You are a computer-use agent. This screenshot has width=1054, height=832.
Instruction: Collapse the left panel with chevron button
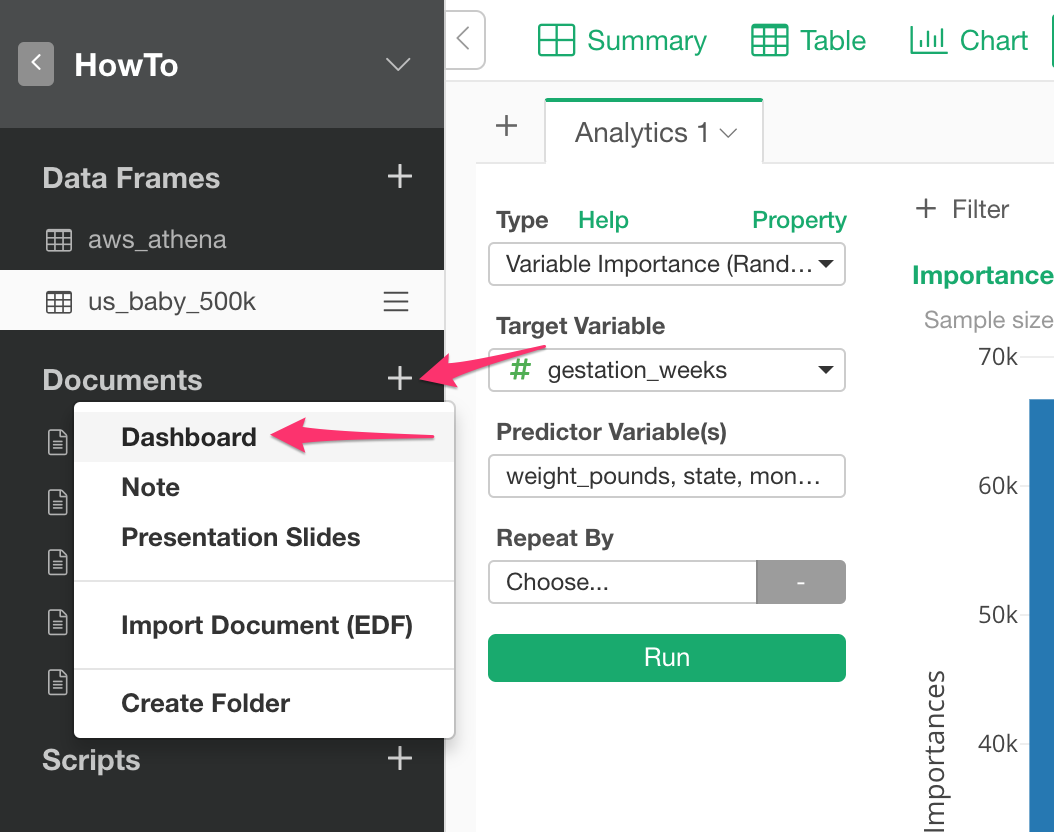point(464,39)
